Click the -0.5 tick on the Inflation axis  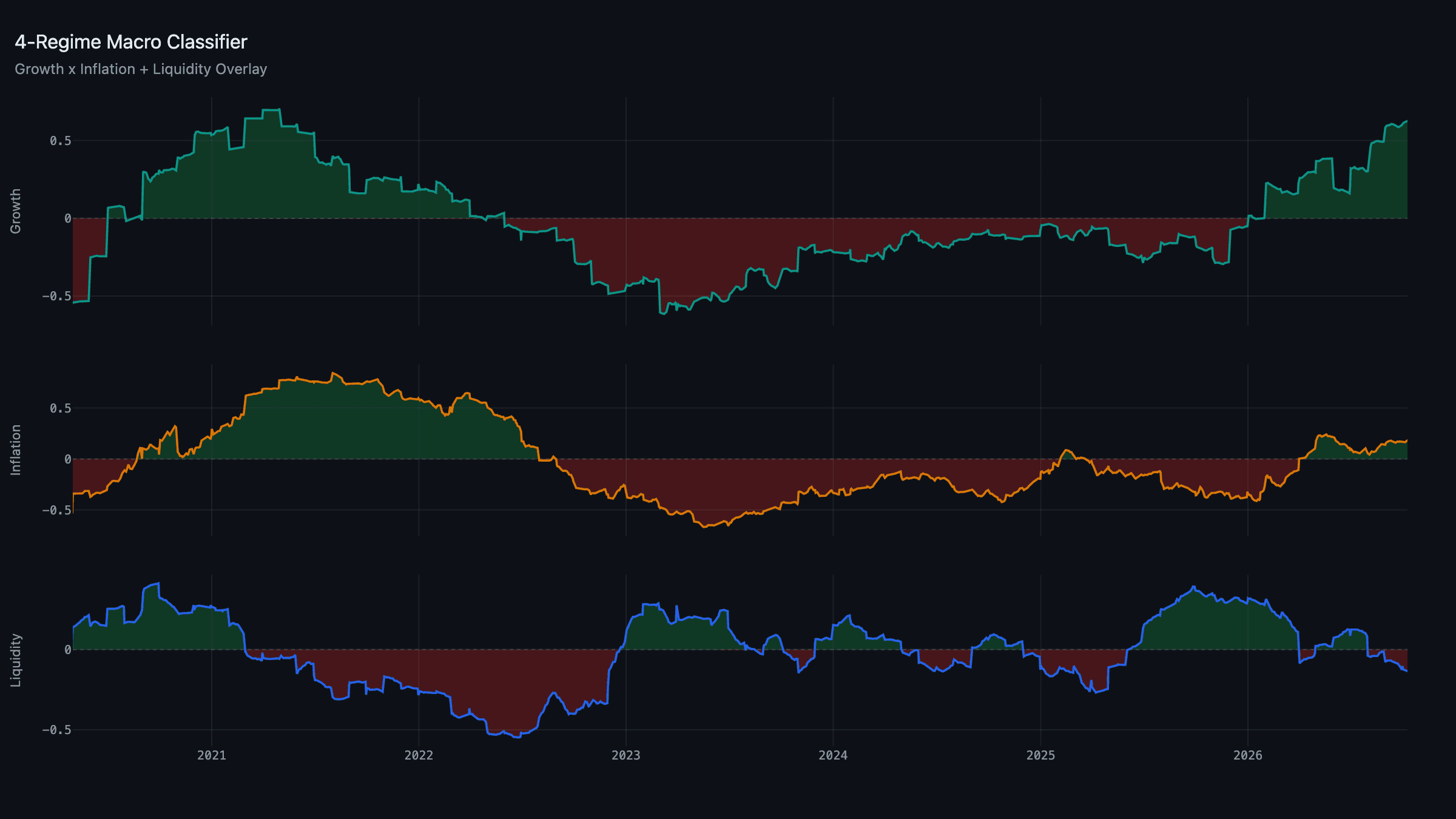click(x=56, y=510)
